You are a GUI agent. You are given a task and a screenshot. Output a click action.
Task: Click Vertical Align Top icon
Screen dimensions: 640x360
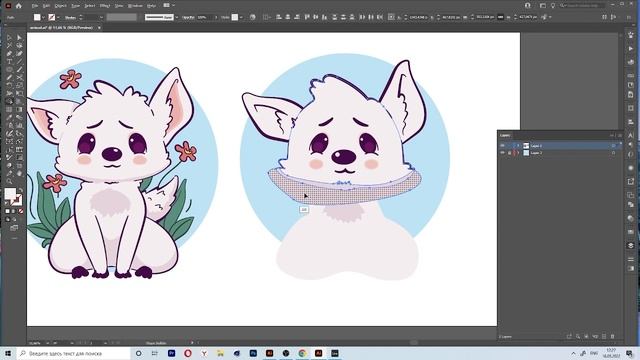click(x=307, y=17)
